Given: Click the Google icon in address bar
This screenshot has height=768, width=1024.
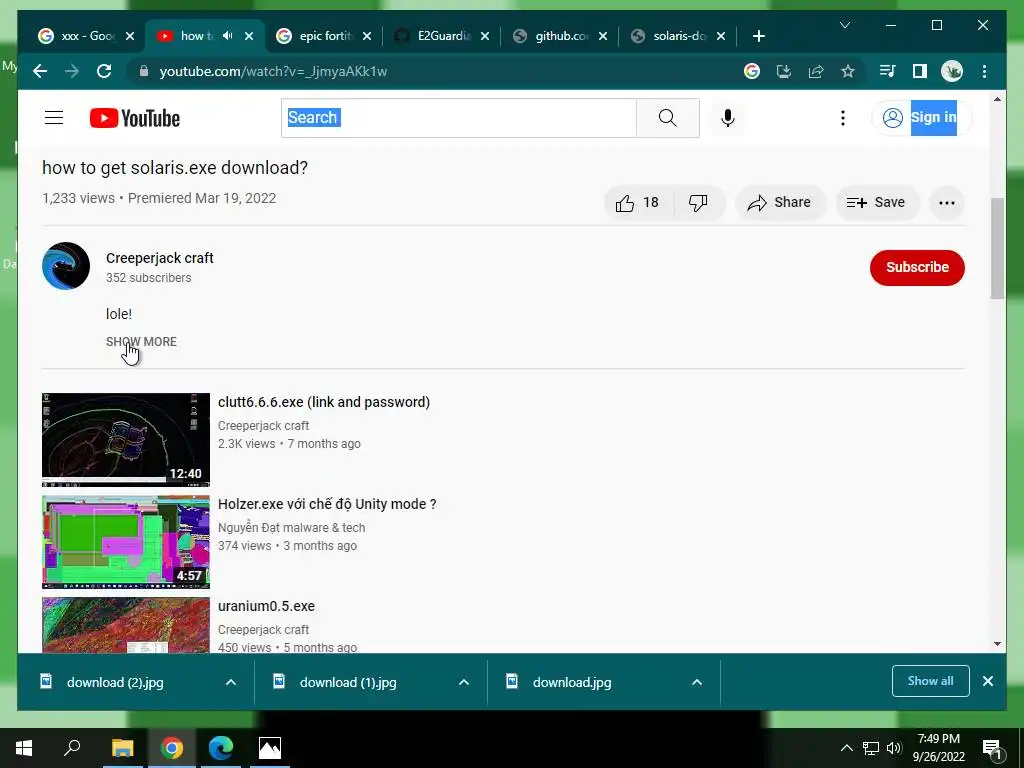Looking at the screenshot, I should coord(752,71).
